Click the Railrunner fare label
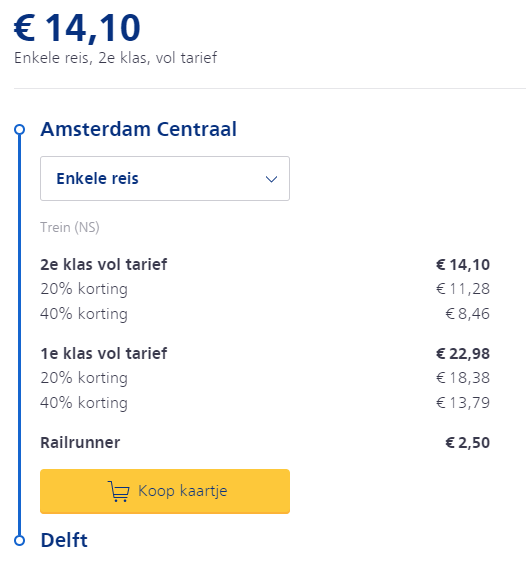Screen dimensions: 526x565 tap(80, 442)
